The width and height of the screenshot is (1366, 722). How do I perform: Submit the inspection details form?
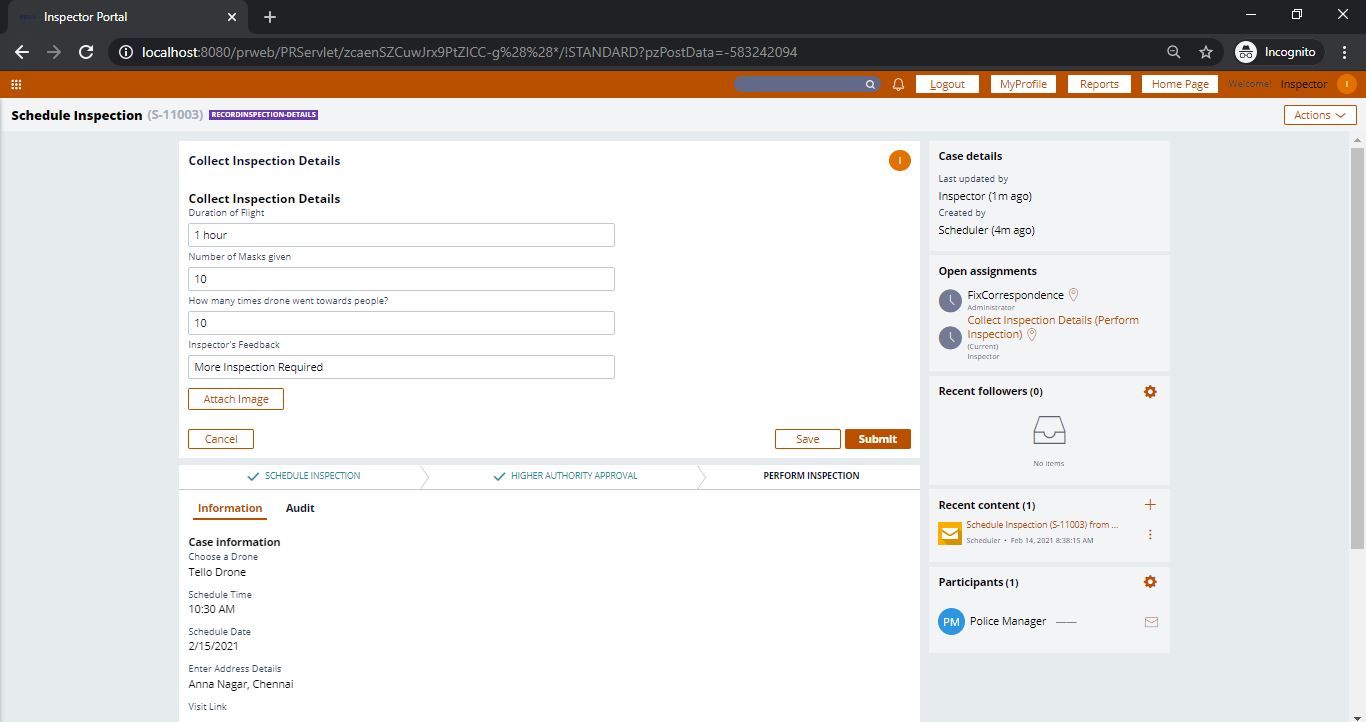(878, 439)
